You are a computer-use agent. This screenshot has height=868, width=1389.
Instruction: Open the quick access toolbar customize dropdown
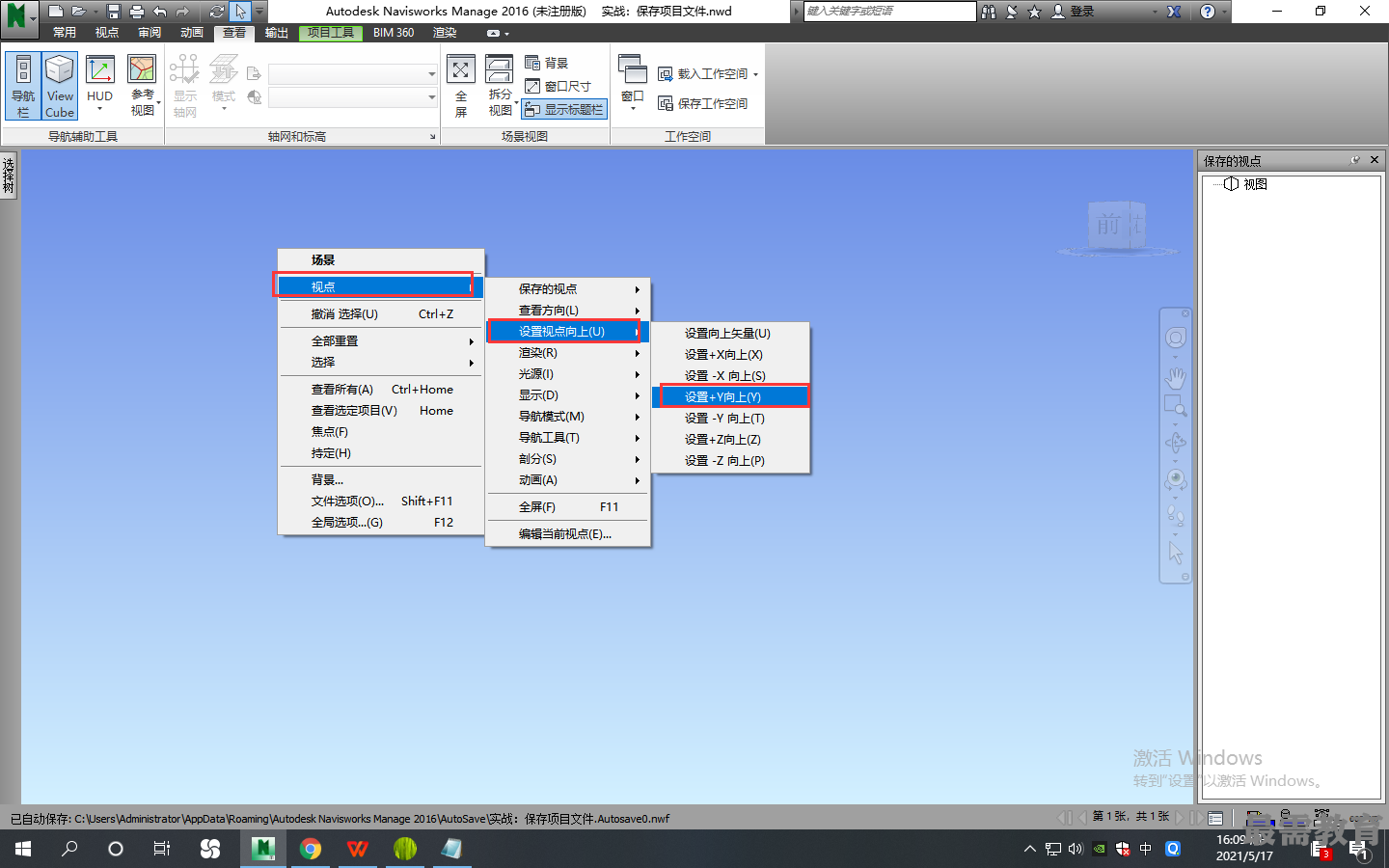[x=259, y=12]
